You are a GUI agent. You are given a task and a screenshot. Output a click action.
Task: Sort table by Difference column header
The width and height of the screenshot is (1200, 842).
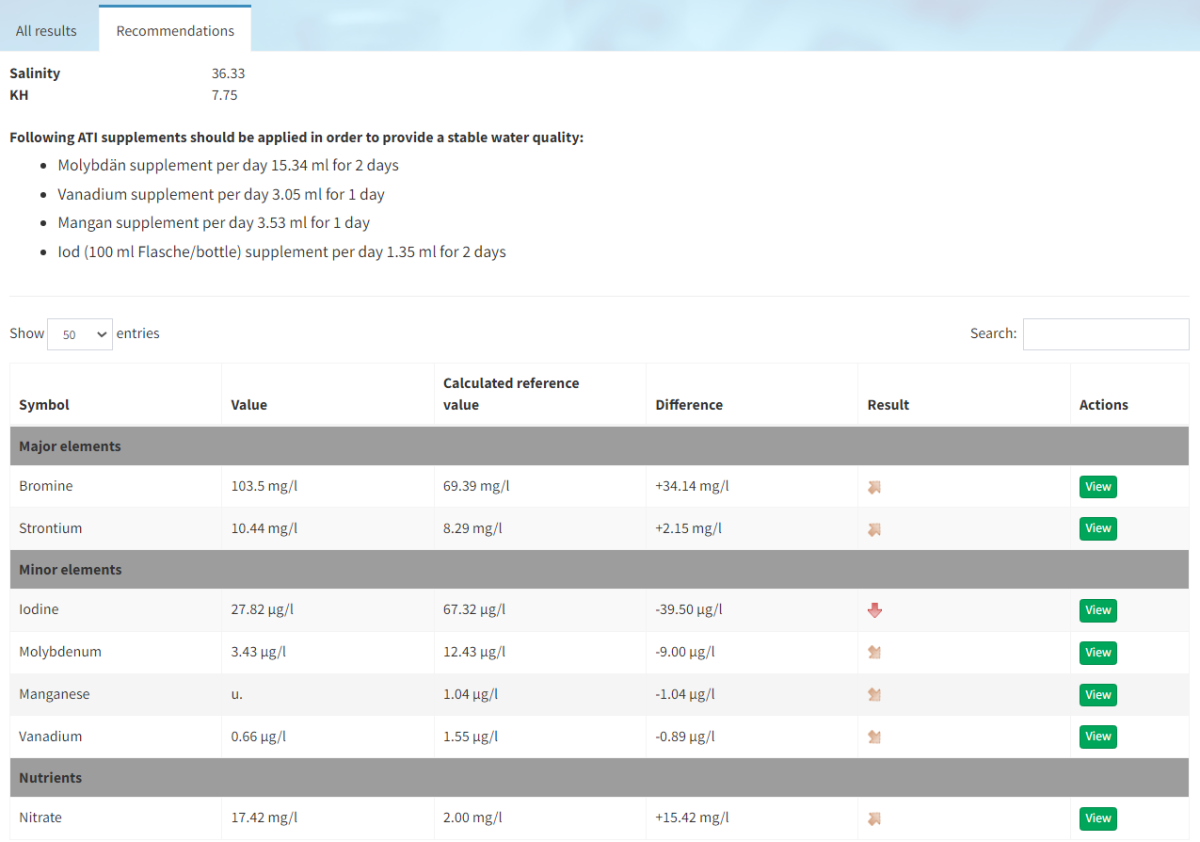coord(752,395)
